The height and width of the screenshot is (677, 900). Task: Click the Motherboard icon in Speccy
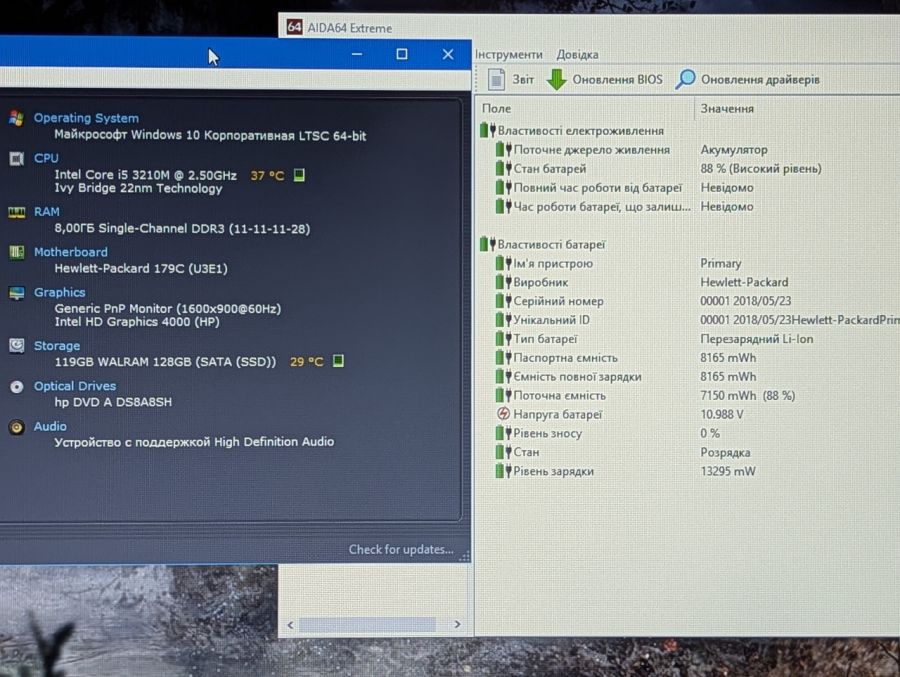17,252
